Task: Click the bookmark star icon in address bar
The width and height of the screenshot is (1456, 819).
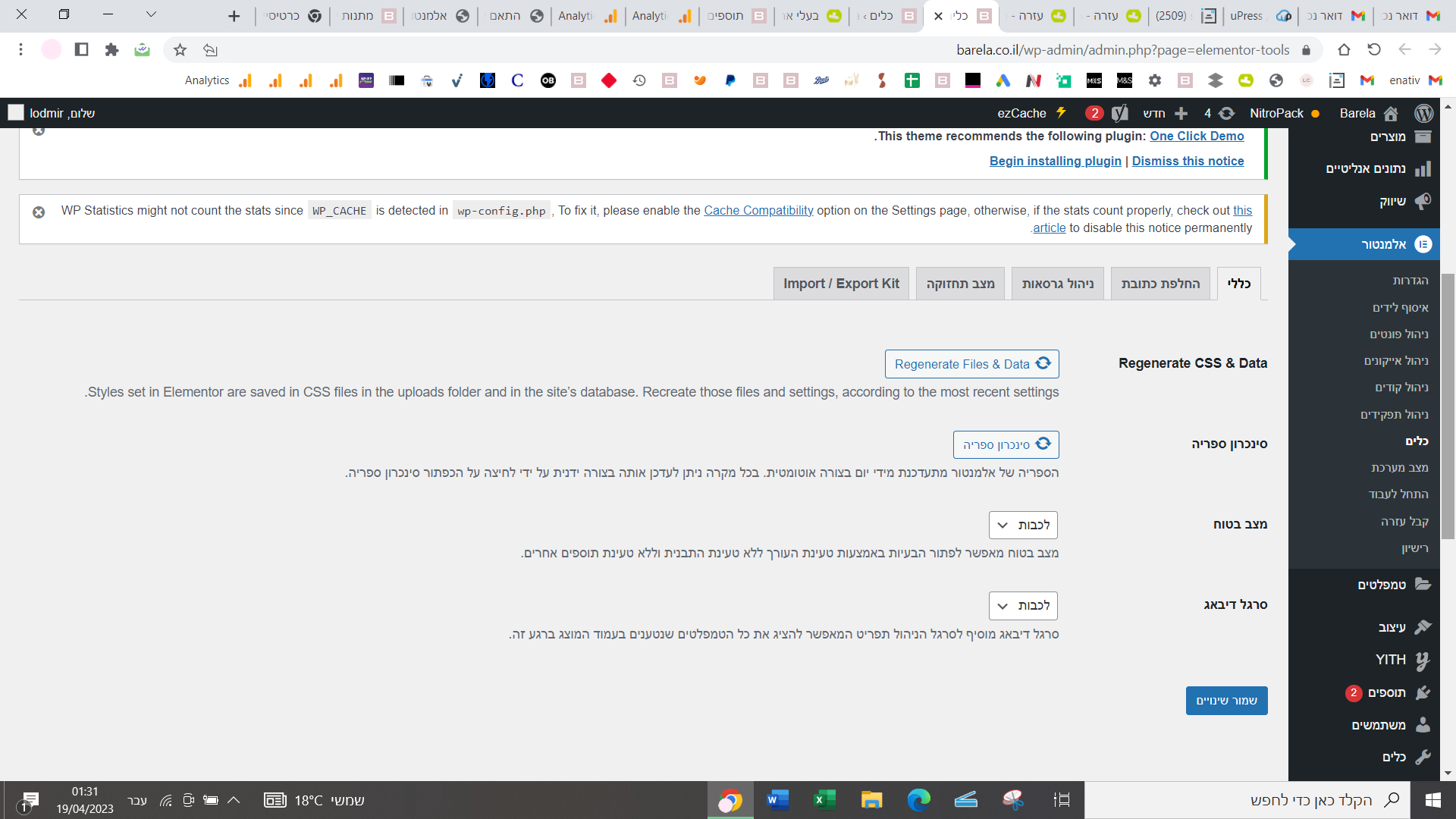Action: (x=180, y=50)
